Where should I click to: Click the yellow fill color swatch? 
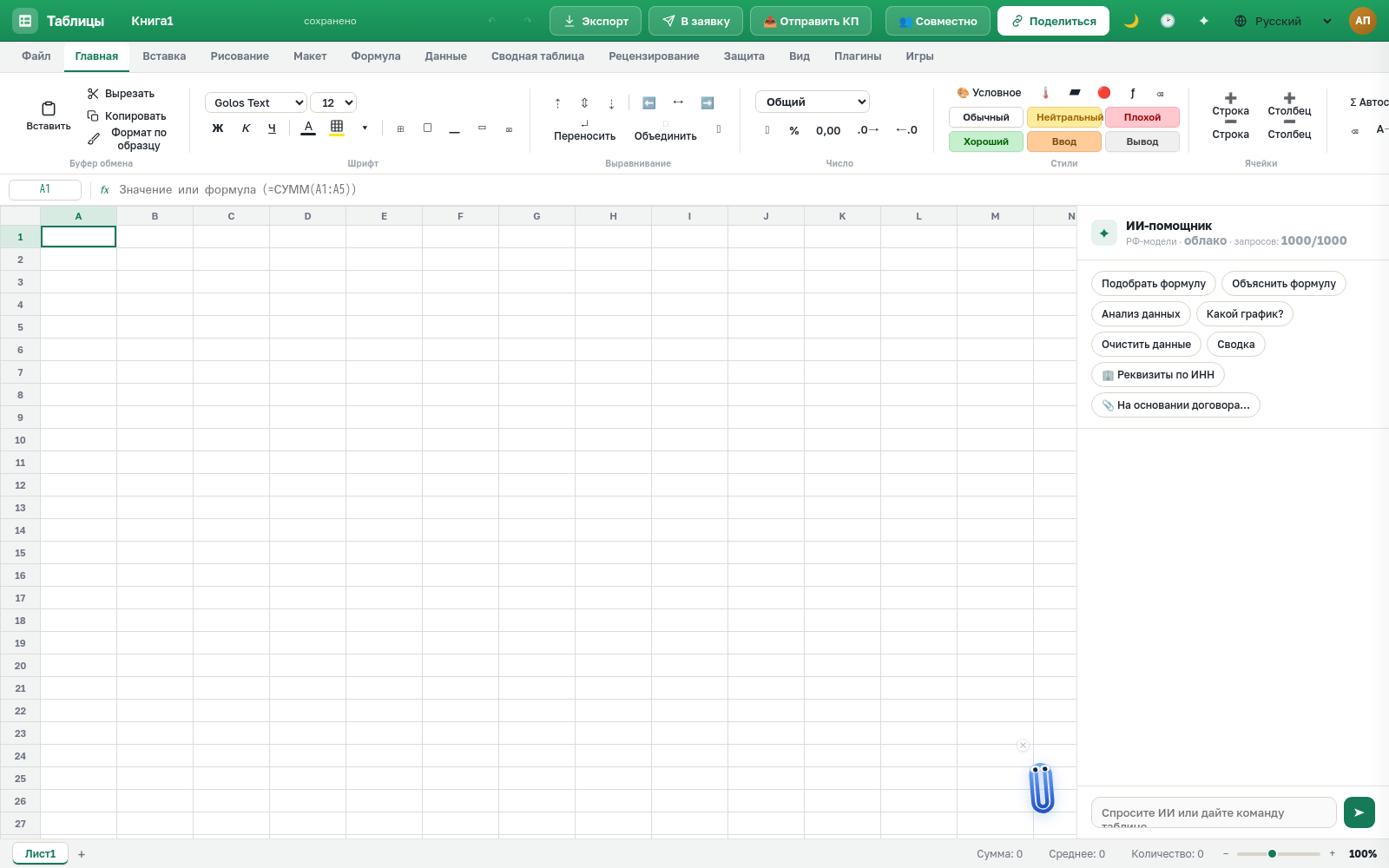pos(337,128)
